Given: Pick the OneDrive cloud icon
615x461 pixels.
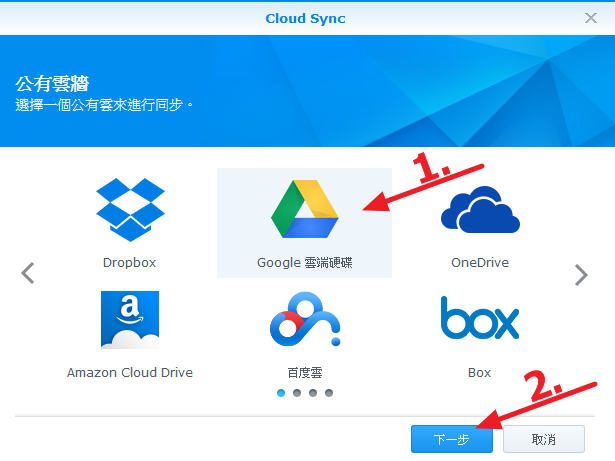Looking at the screenshot, I should click(480, 209).
